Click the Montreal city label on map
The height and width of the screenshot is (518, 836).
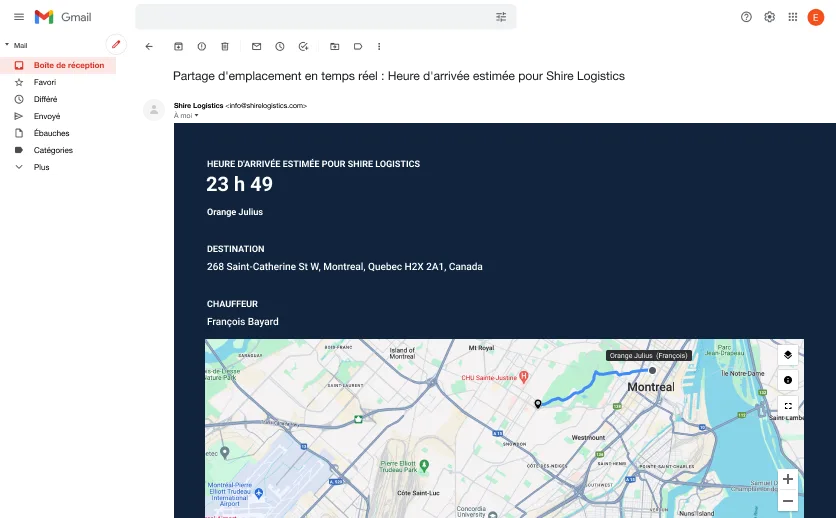point(650,387)
